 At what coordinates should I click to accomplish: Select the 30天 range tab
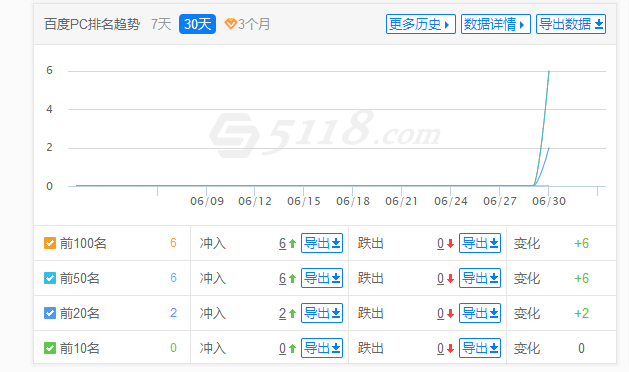click(x=197, y=24)
